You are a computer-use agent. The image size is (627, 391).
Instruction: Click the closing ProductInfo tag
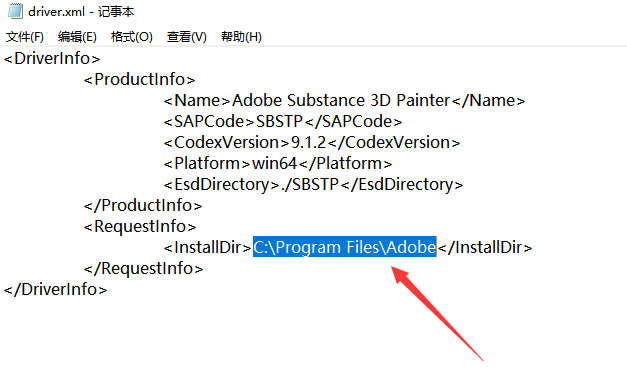tap(143, 205)
